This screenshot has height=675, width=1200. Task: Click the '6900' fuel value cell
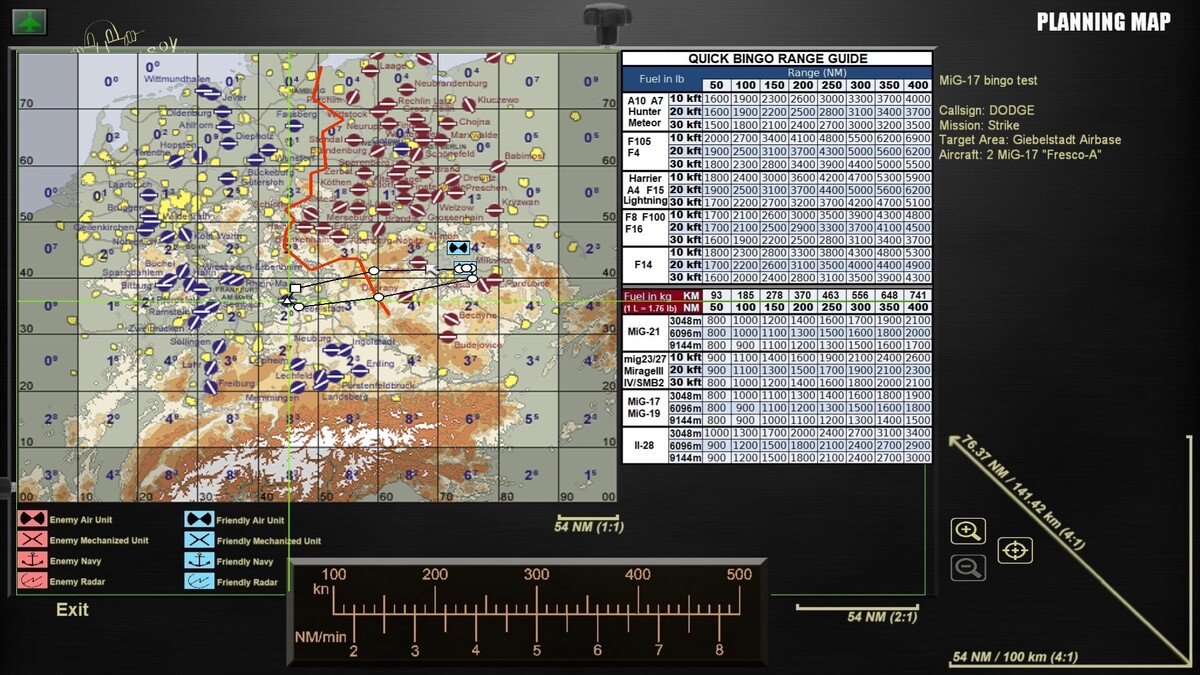[x=917, y=137]
